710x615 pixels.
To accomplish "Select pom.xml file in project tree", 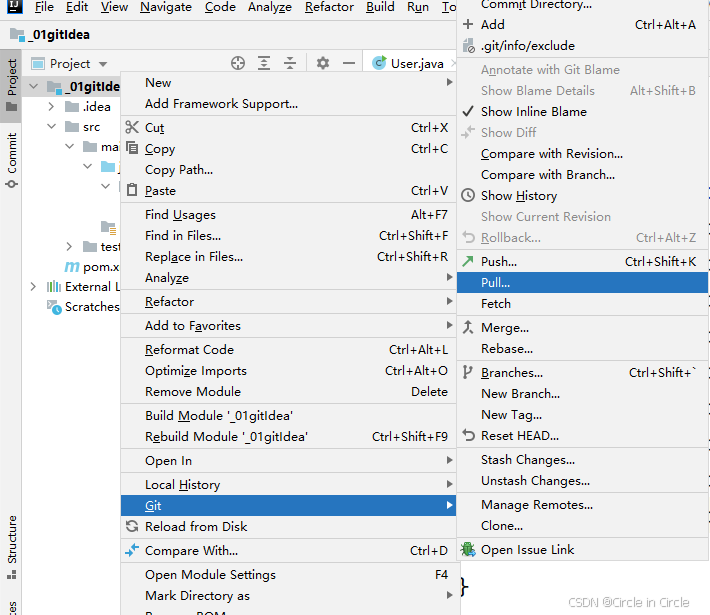I will pyautogui.click(x=100, y=267).
